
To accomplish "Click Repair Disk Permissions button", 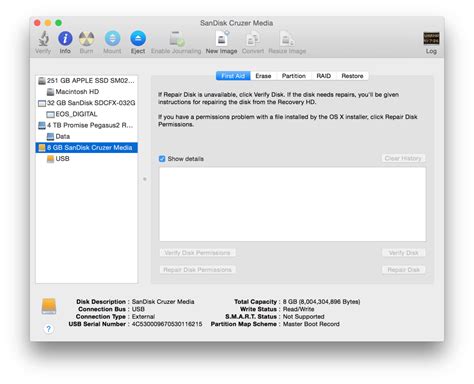I will point(197,270).
